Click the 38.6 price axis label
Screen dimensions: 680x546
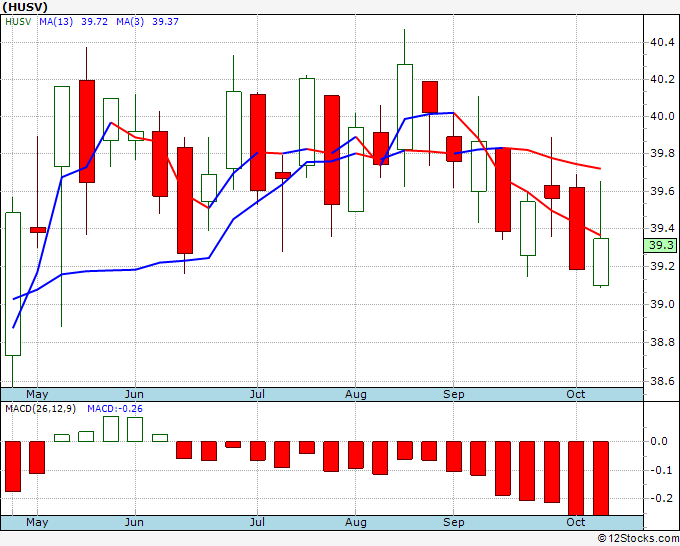(662, 381)
